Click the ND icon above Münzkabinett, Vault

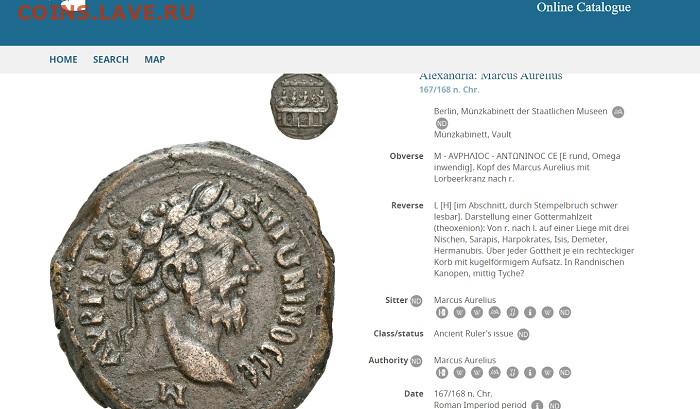(442, 123)
